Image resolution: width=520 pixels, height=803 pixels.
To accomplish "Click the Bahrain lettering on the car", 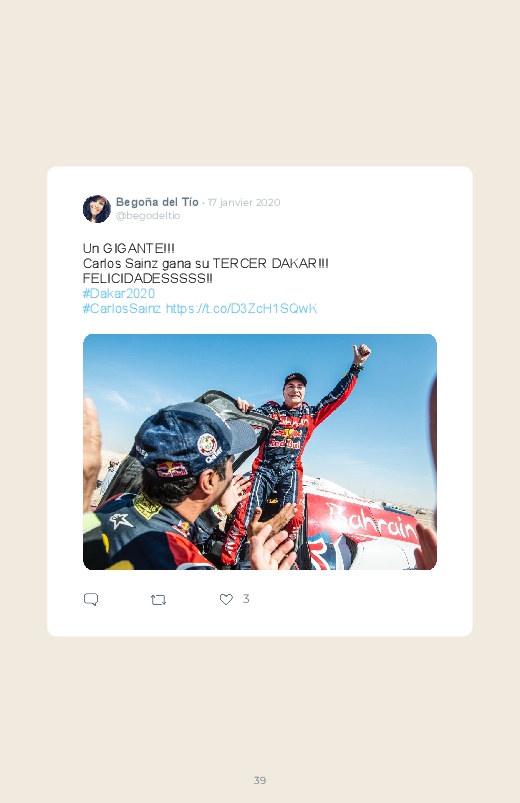I will tap(372, 521).
